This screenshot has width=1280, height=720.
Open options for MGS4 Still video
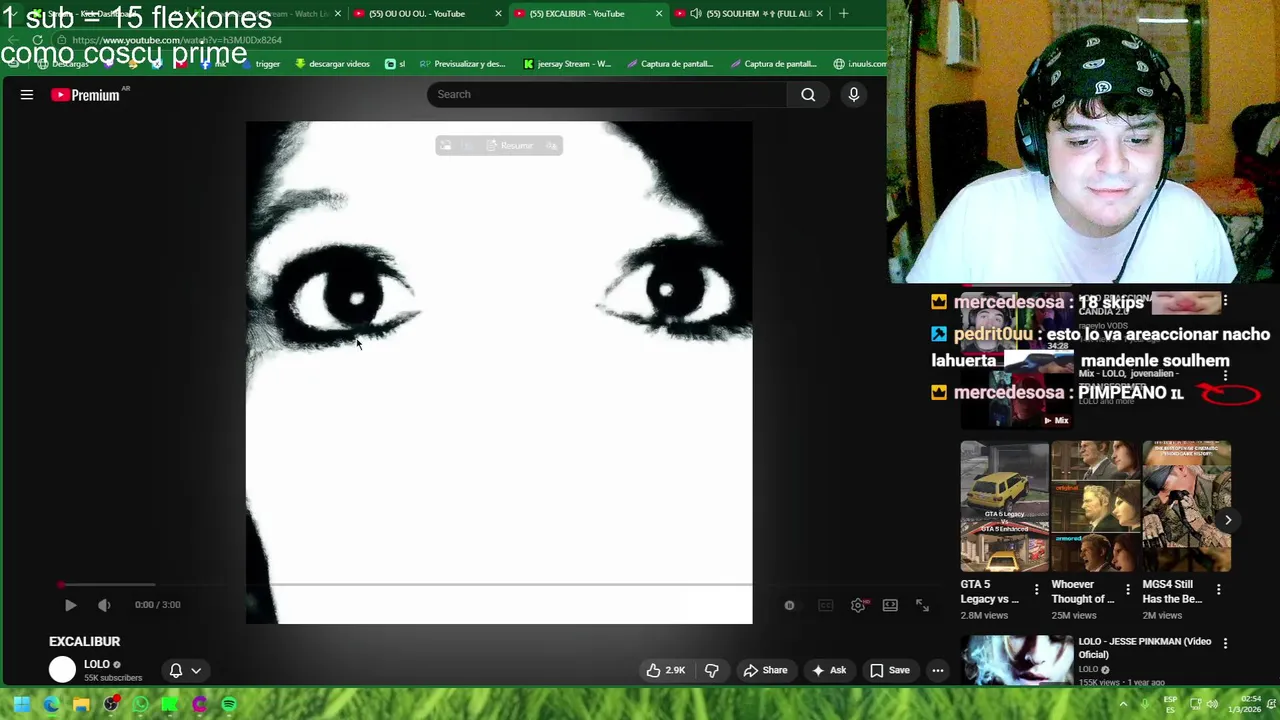tap(1218, 590)
